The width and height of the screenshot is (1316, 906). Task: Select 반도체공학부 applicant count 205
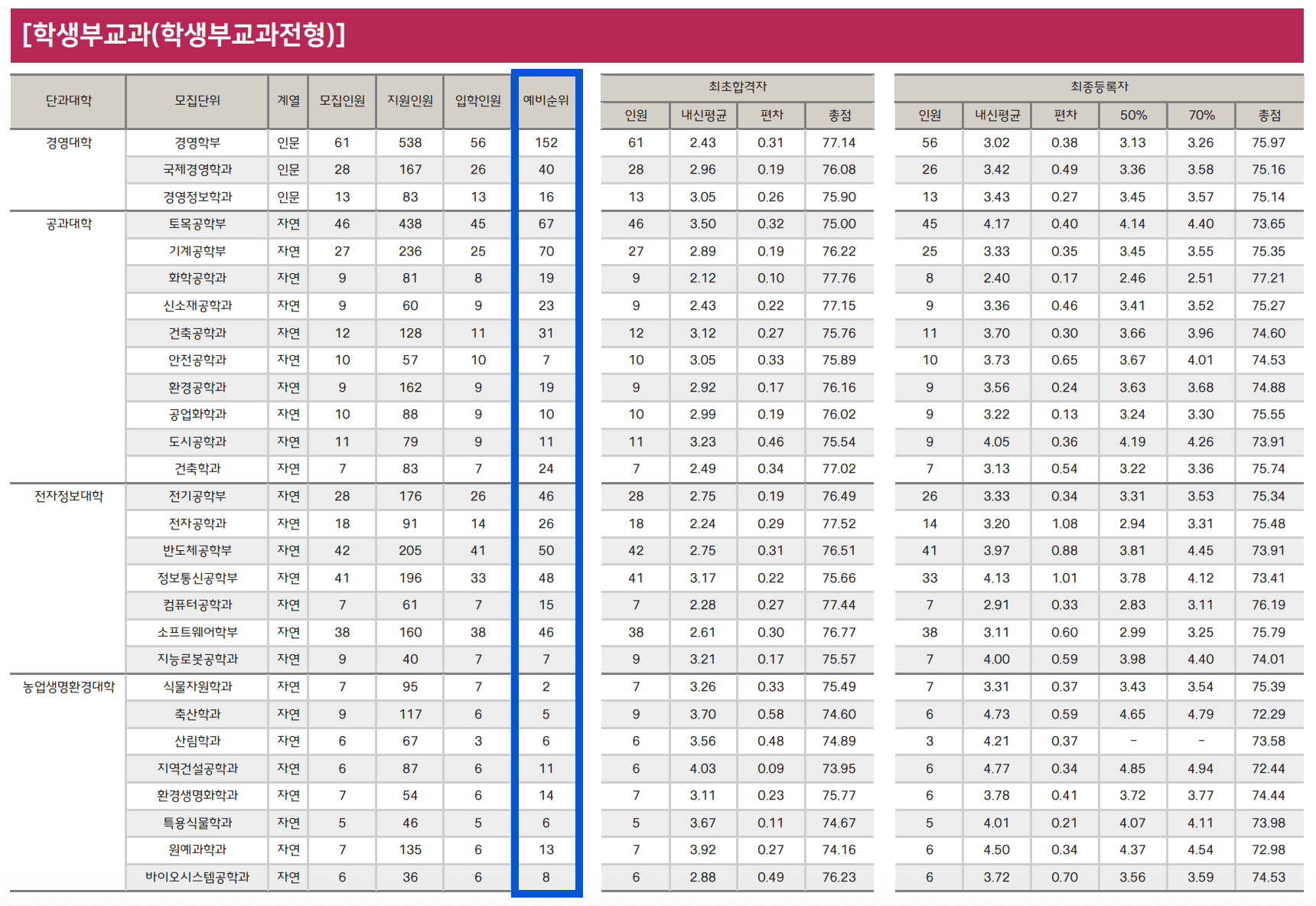tap(410, 551)
